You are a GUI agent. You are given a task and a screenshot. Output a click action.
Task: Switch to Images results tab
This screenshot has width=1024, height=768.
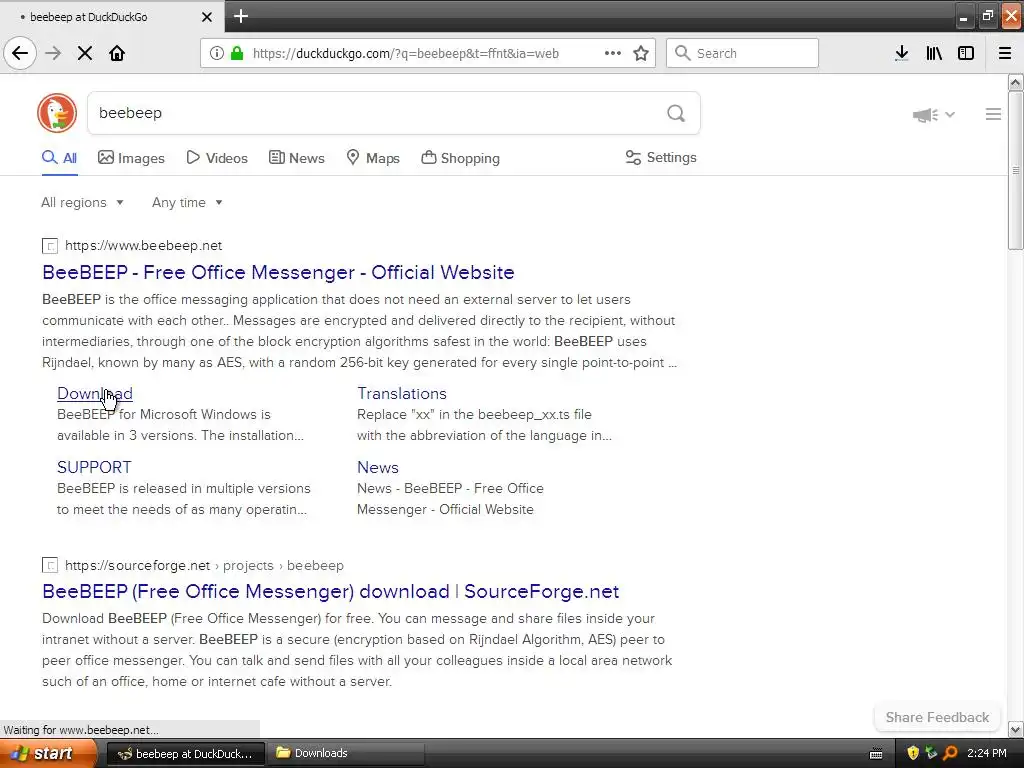point(131,158)
